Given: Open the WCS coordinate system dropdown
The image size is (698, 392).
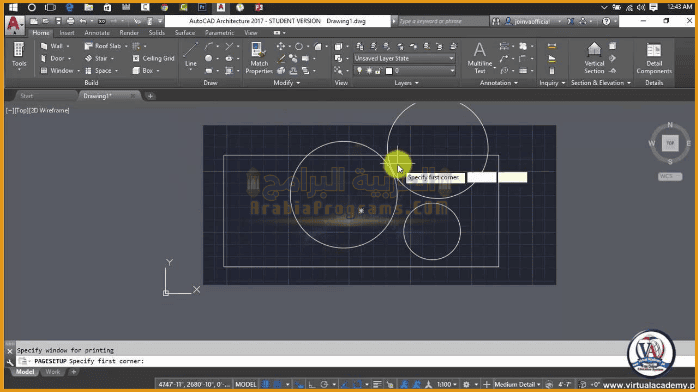Looking at the screenshot, I should (x=670, y=177).
